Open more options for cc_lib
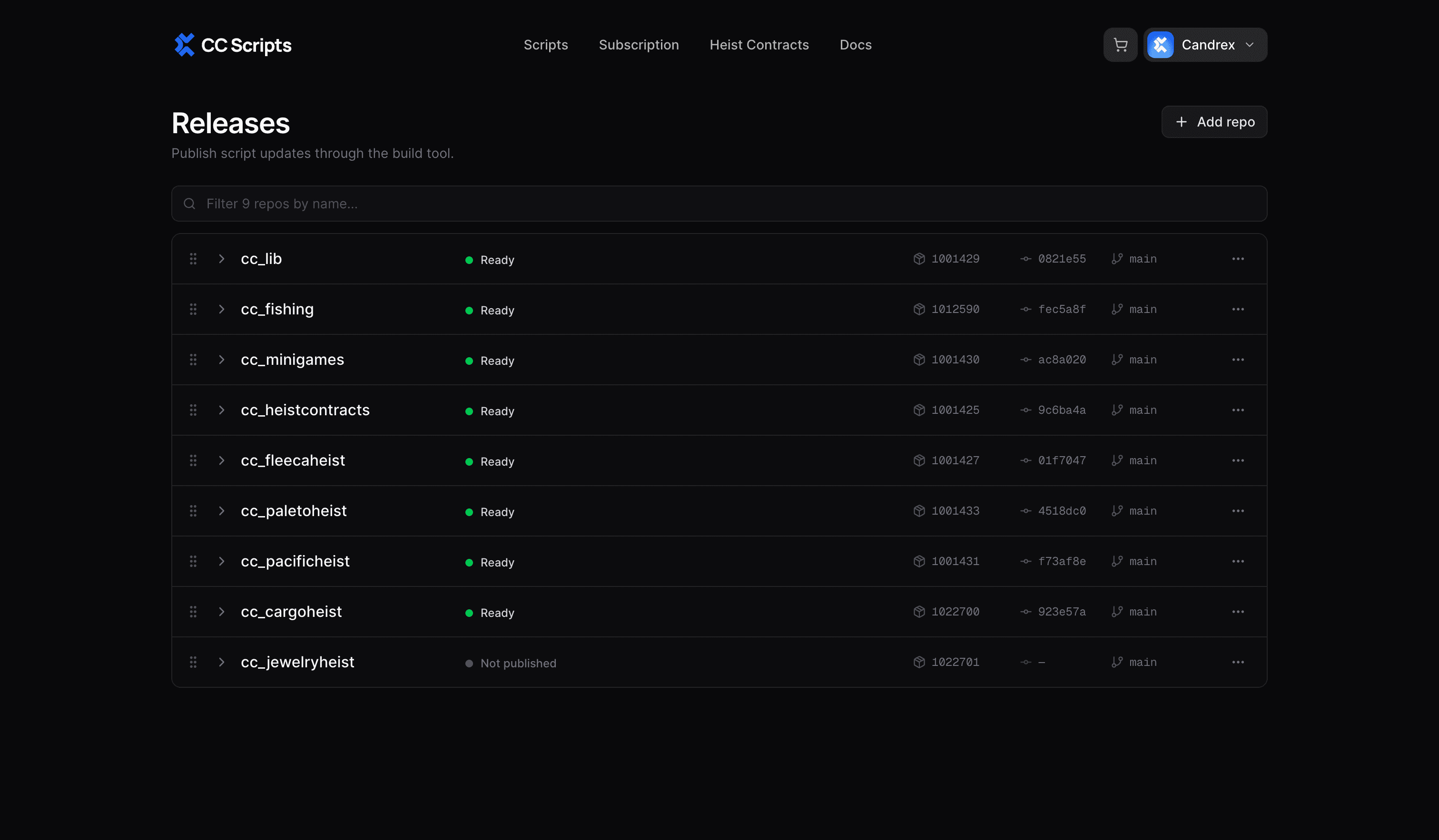The height and width of the screenshot is (840, 1439). [1238, 258]
